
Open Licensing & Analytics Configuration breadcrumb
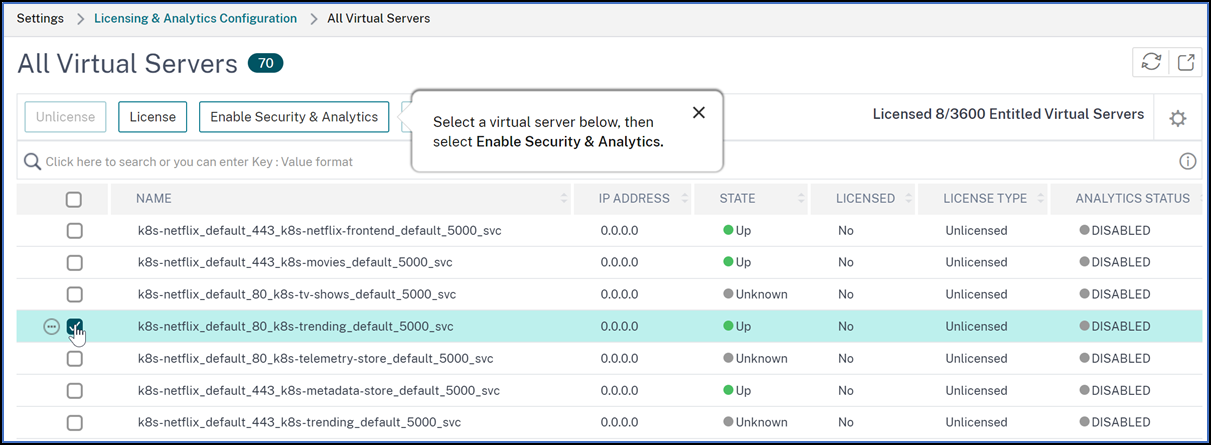point(195,19)
